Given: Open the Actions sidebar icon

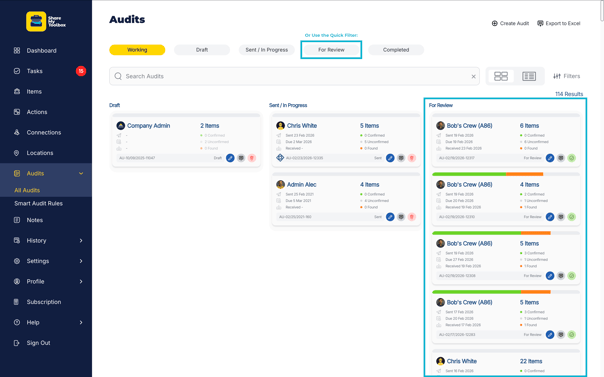Looking at the screenshot, I should click(17, 112).
